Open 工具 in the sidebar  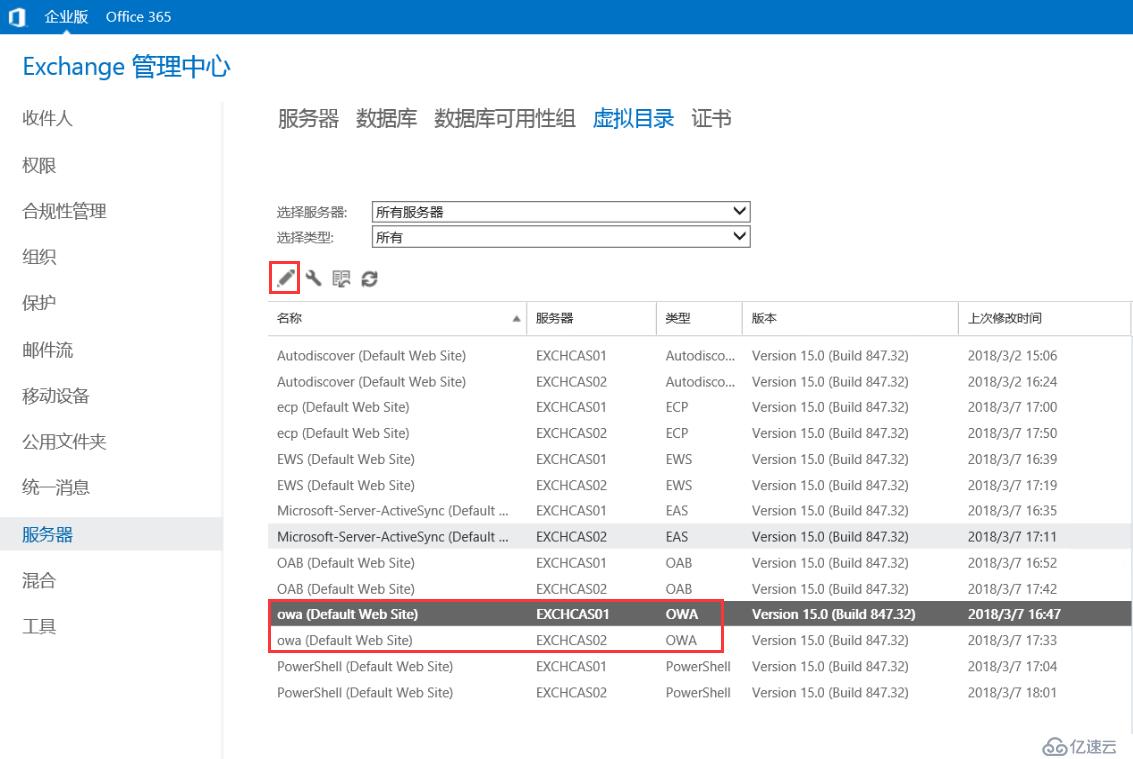coord(39,626)
